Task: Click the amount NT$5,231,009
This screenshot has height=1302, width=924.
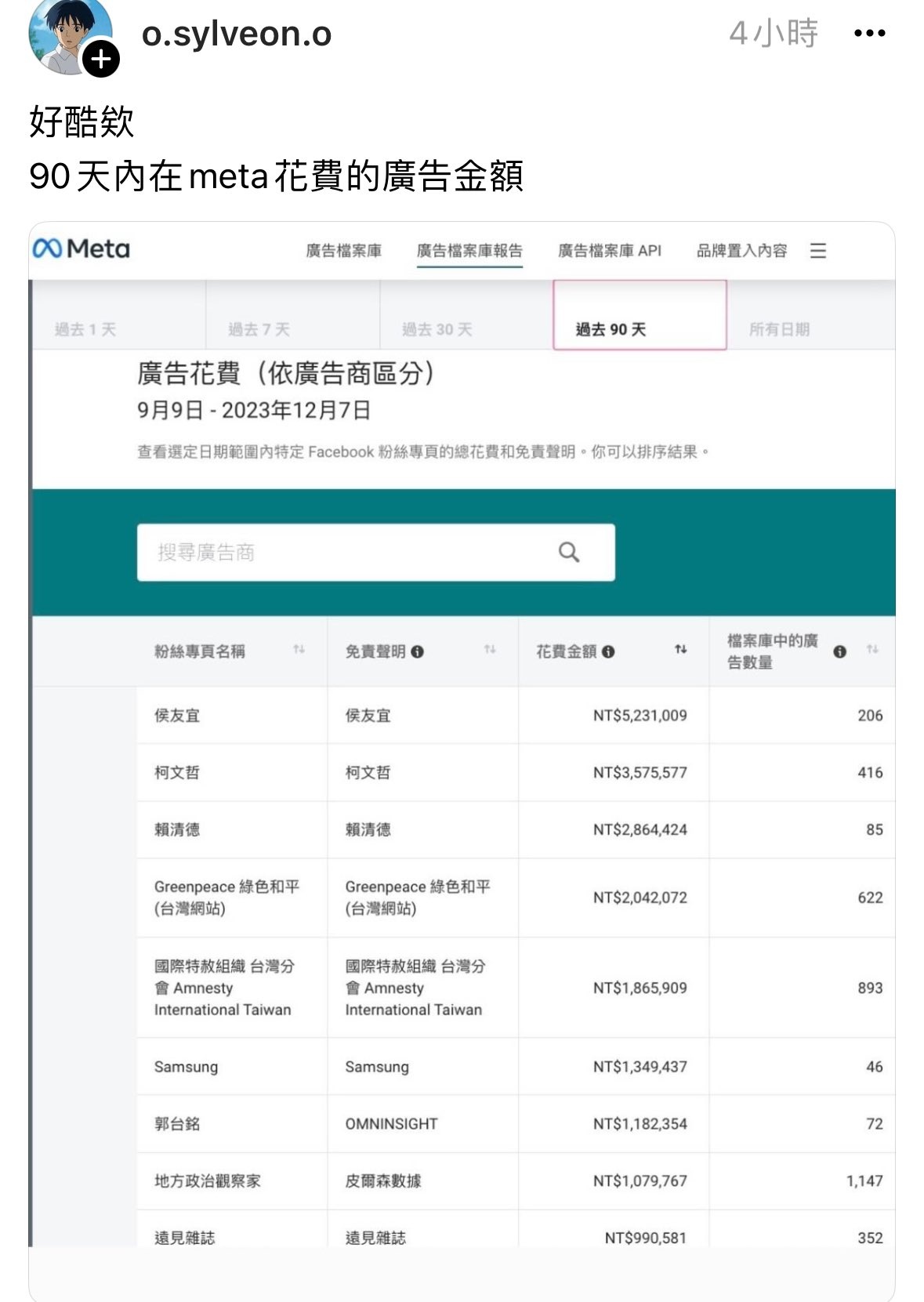Action: [x=640, y=716]
